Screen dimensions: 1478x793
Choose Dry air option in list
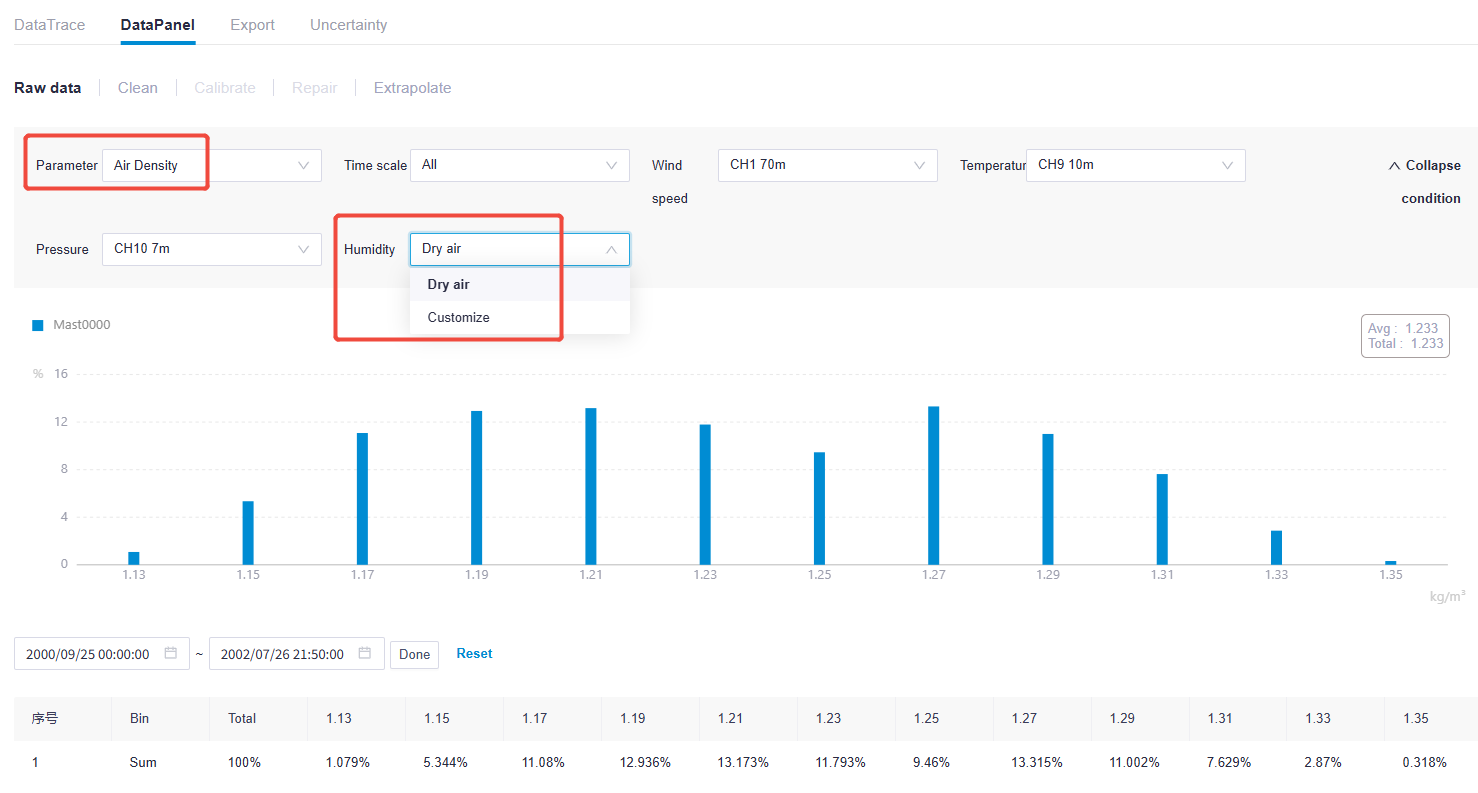(449, 285)
